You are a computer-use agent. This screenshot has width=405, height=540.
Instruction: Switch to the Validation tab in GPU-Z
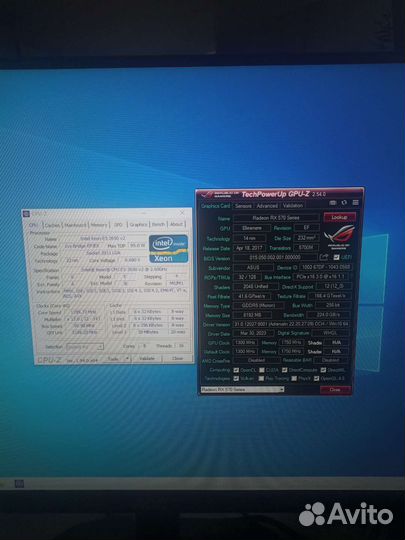click(293, 206)
